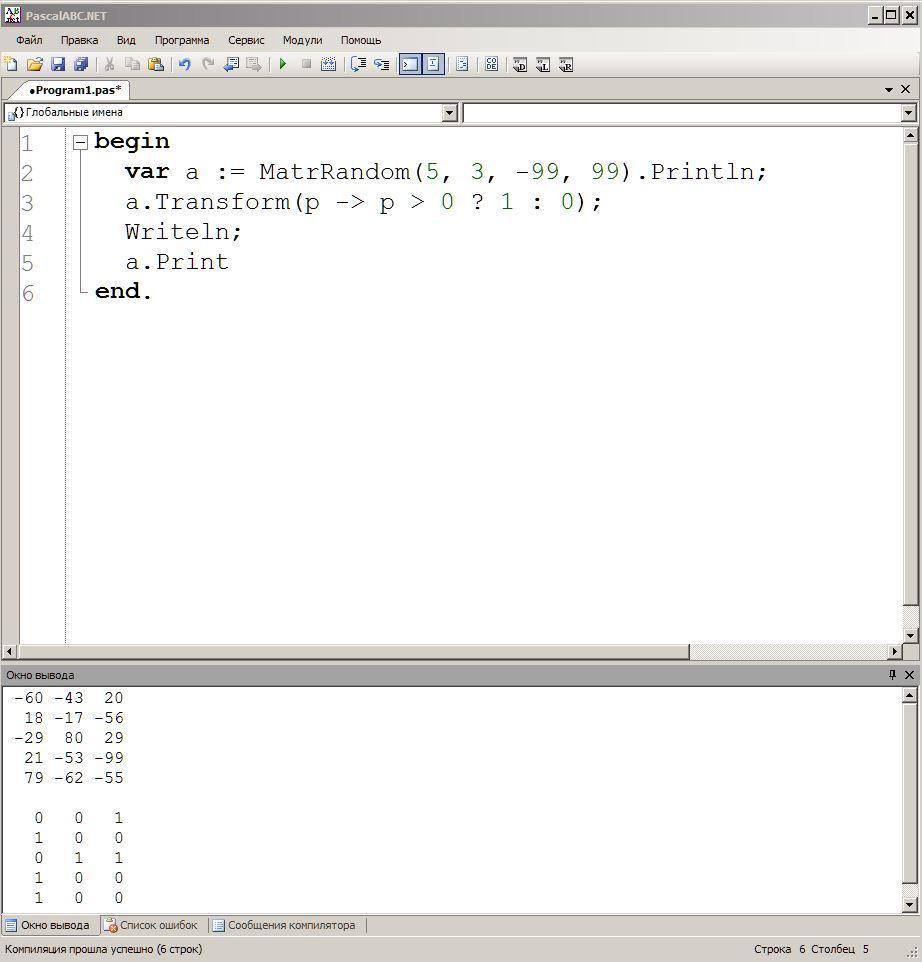Image resolution: width=922 pixels, height=962 pixels.
Task: Open the Программа menu
Action: tap(182, 40)
